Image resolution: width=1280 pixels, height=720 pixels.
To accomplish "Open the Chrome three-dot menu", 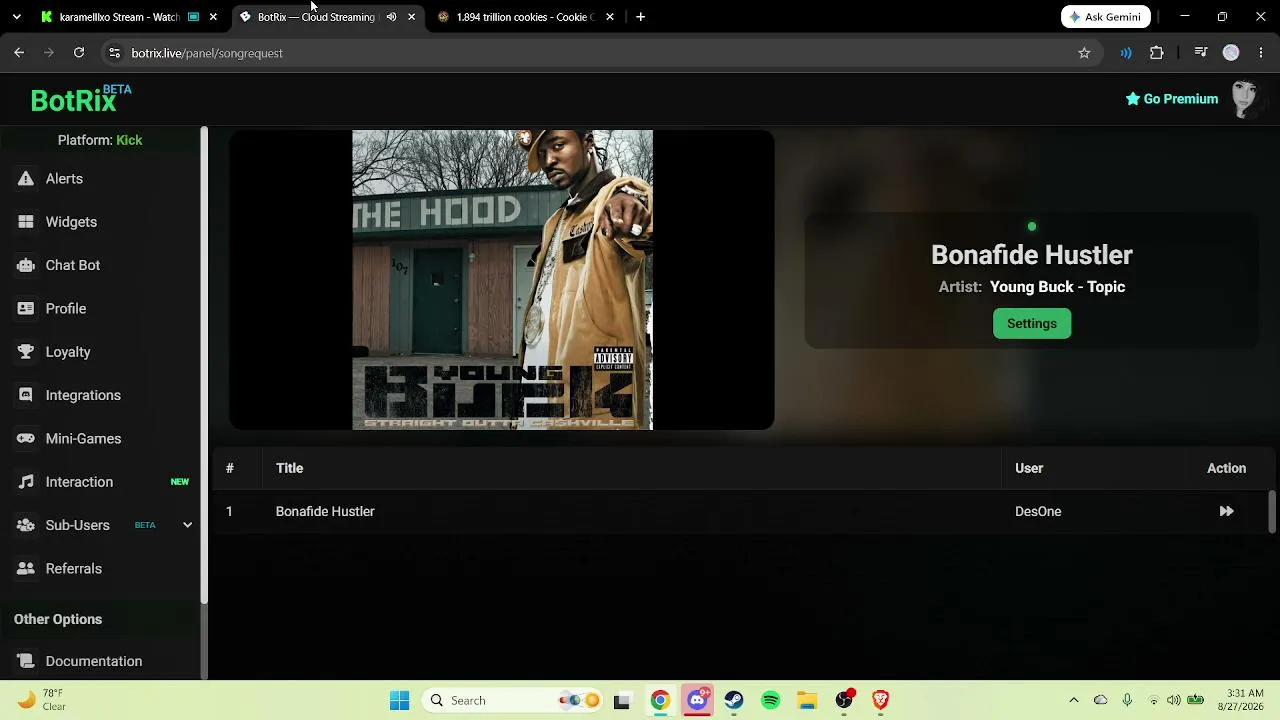I will pyautogui.click(x=1261, y=53).
